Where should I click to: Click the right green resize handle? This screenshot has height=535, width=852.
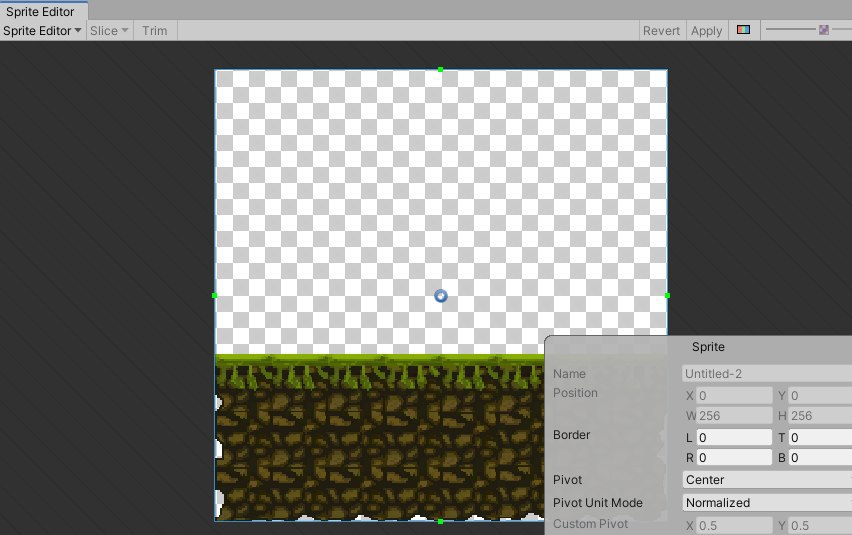(667, 295)
